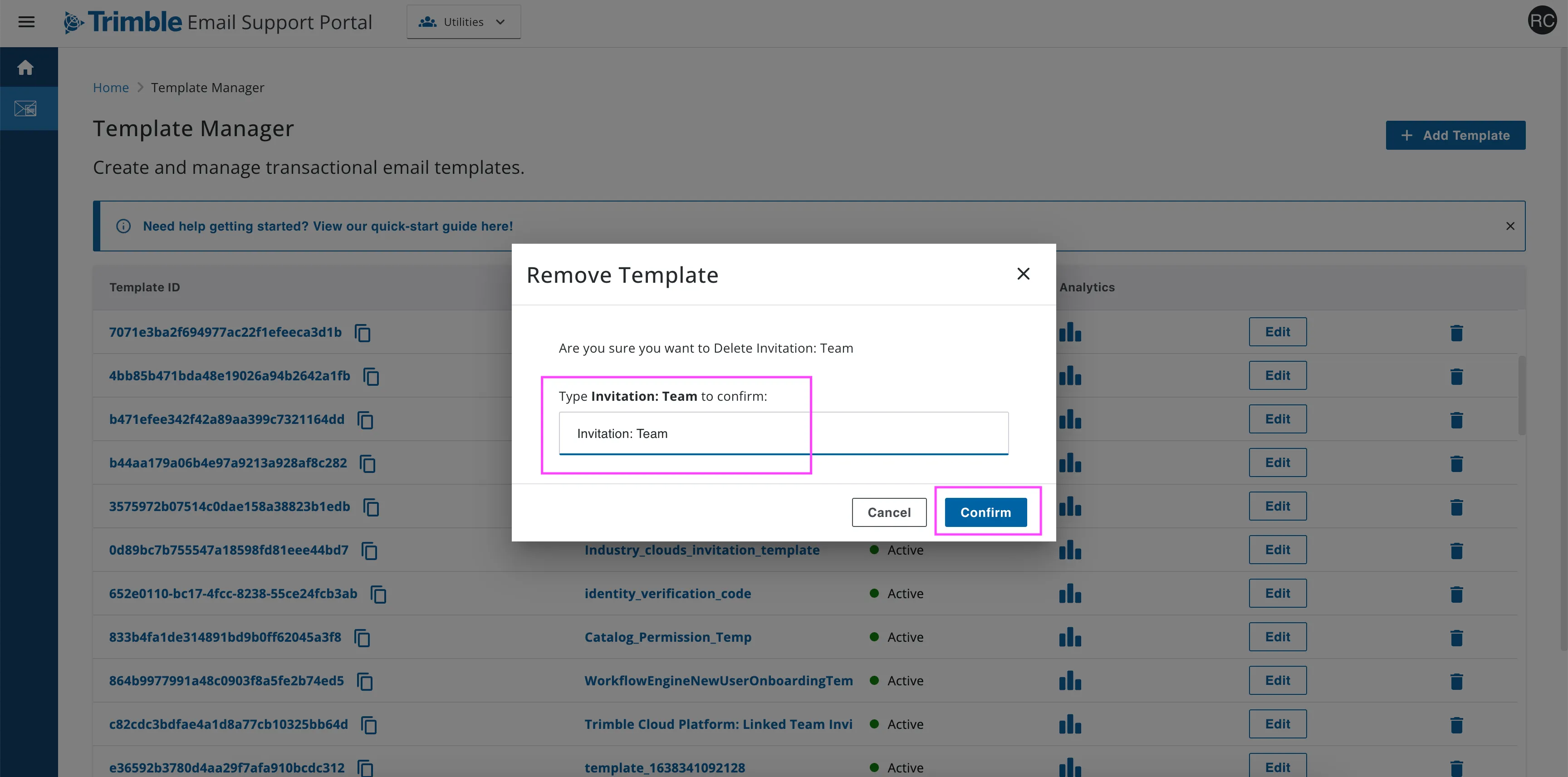
Task: Dismiss the quick-start guide banner
Action: coord(1510,226)
